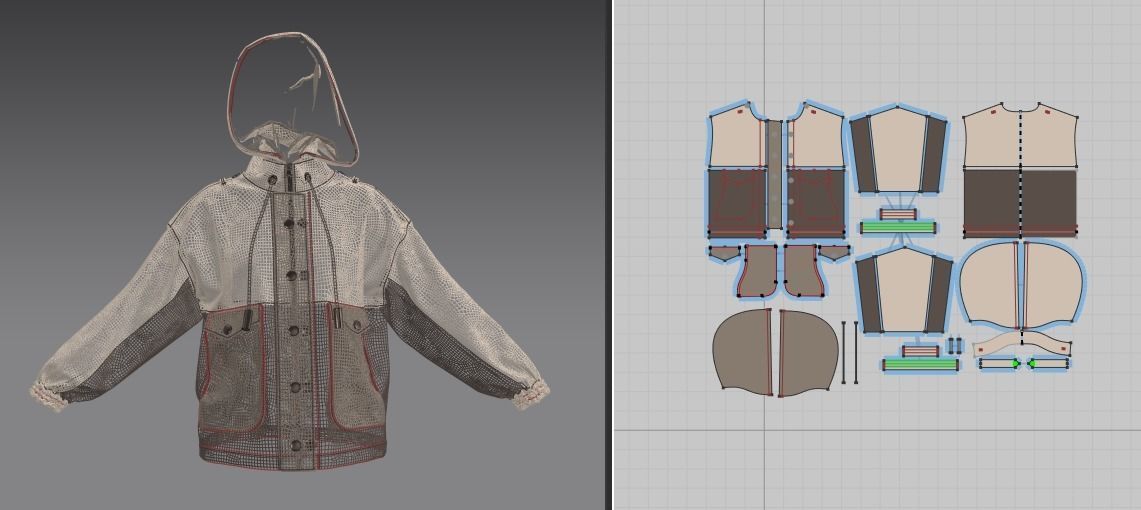
Task: Select the back bodice pattern with dashed centerline
Action: (x=1020, y=170)
